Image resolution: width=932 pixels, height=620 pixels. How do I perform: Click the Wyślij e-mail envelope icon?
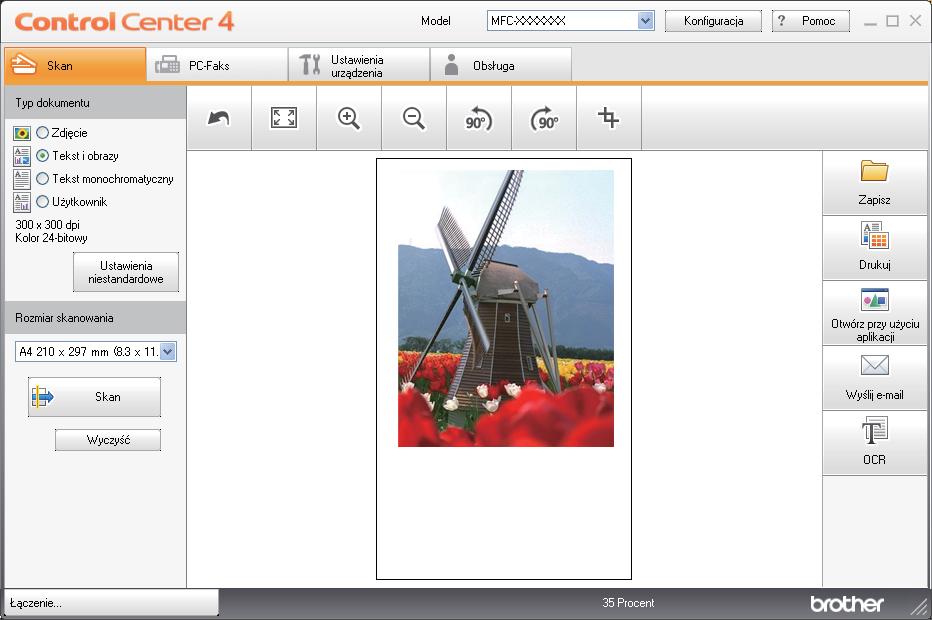click(874, 365)
